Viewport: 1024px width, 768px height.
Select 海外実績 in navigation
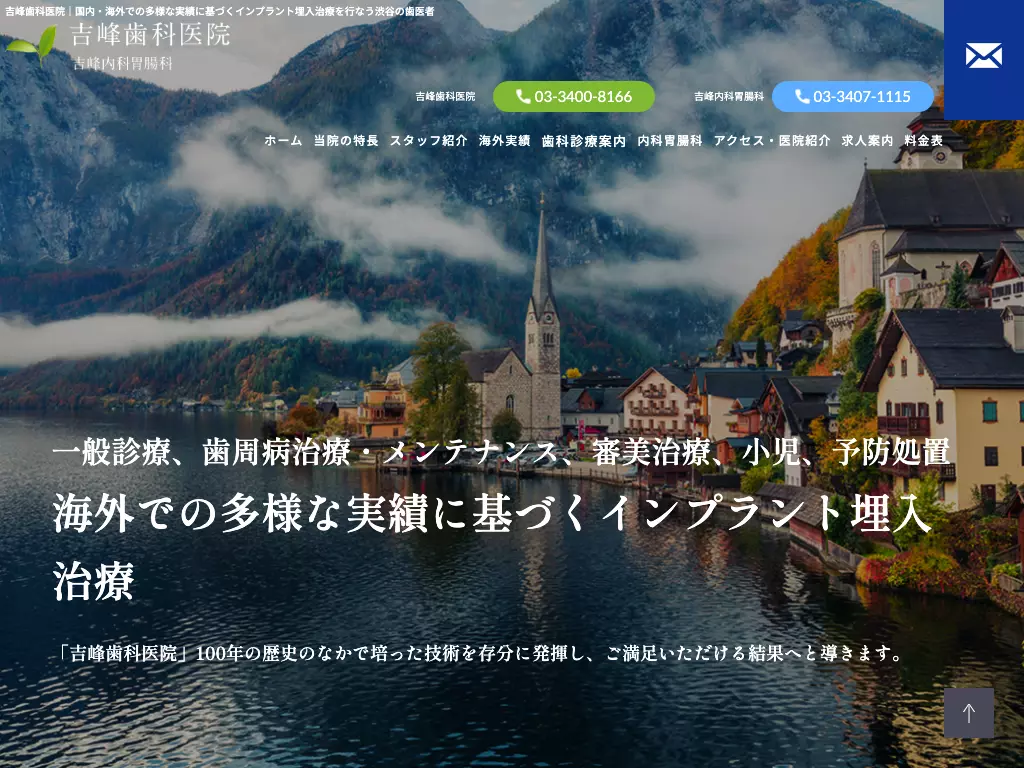[x=504, y=140]
